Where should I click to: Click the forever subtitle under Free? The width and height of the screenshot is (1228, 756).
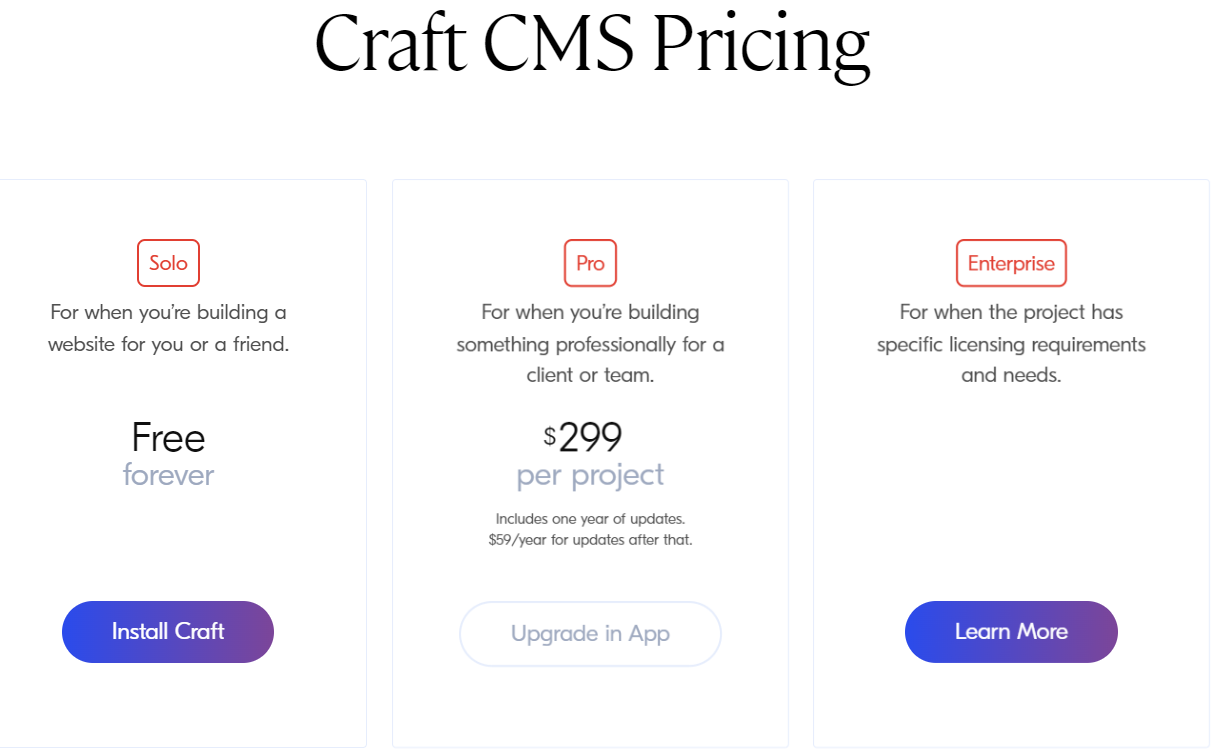[x=168, y=476]
